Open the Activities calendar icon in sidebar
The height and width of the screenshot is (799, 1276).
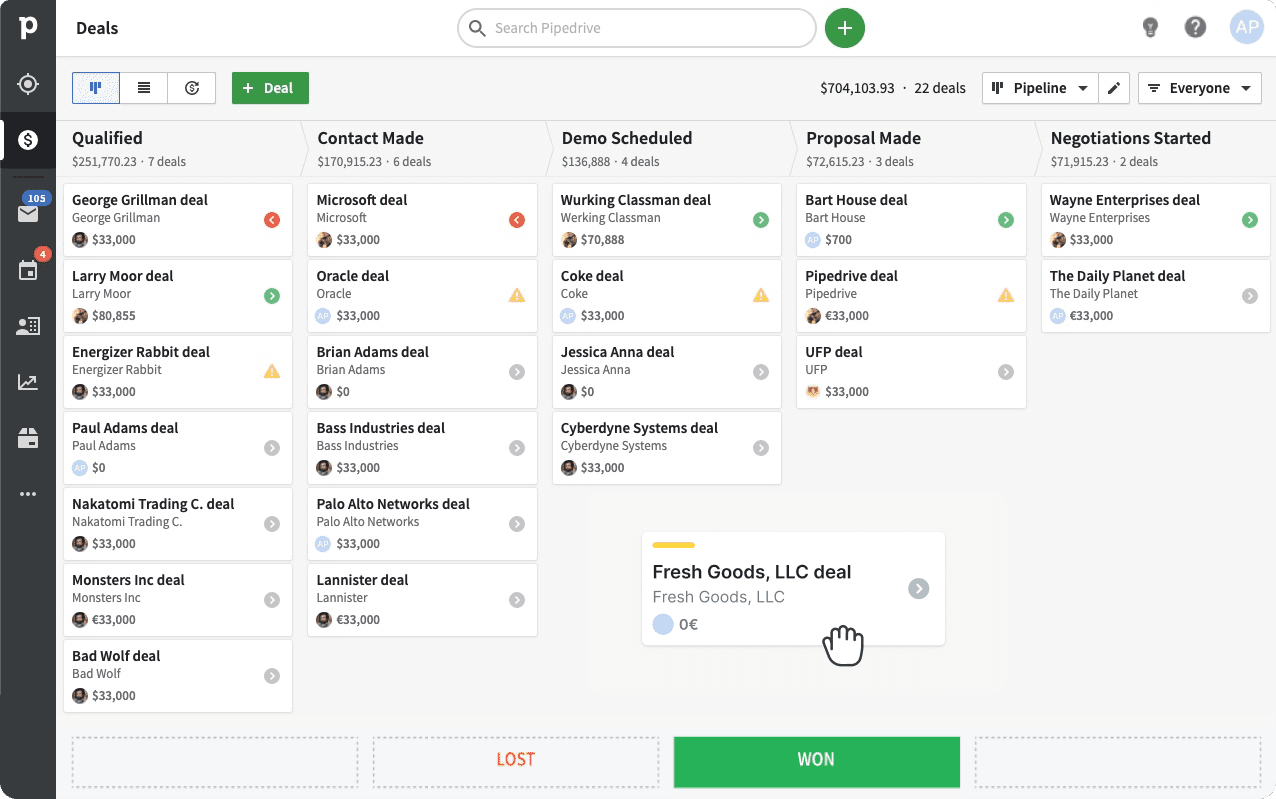[x=27, y=268]
